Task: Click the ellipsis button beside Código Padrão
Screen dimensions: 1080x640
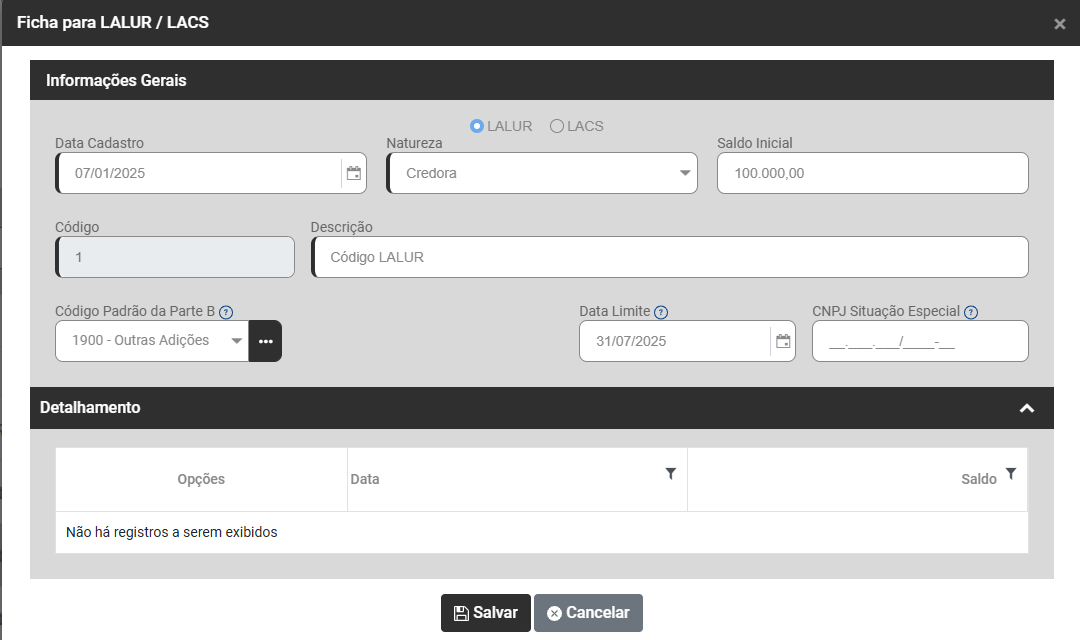Action: [x=265, y=341]
